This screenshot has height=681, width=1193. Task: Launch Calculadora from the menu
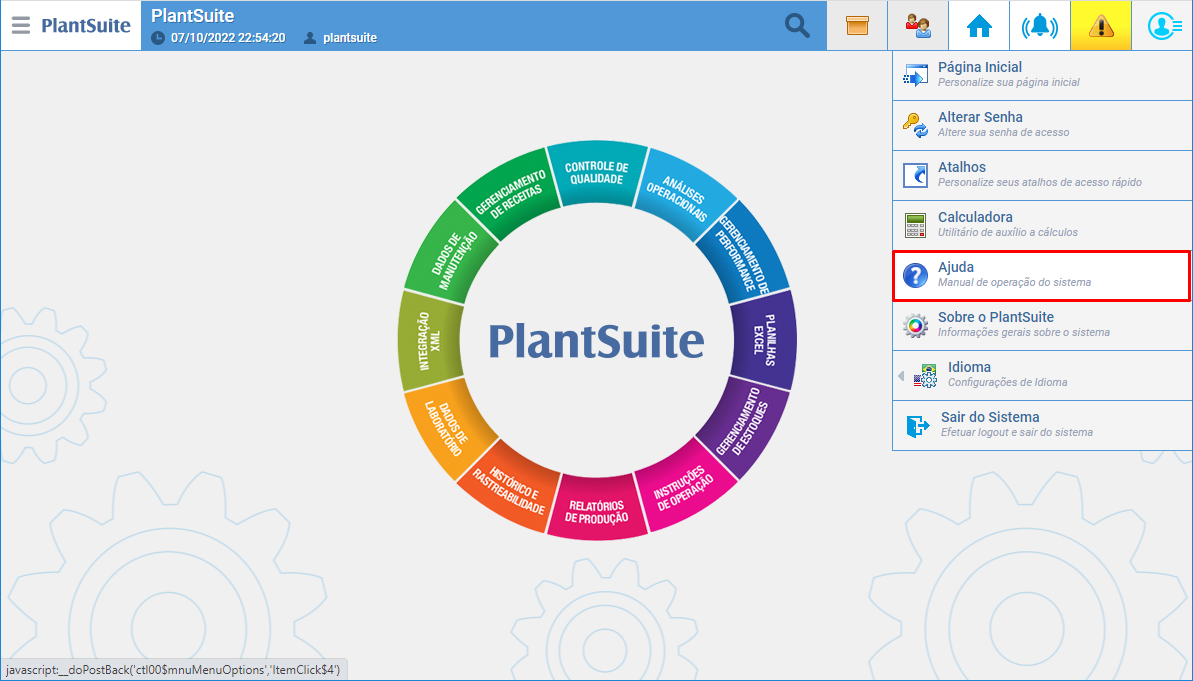(1042, 225)
